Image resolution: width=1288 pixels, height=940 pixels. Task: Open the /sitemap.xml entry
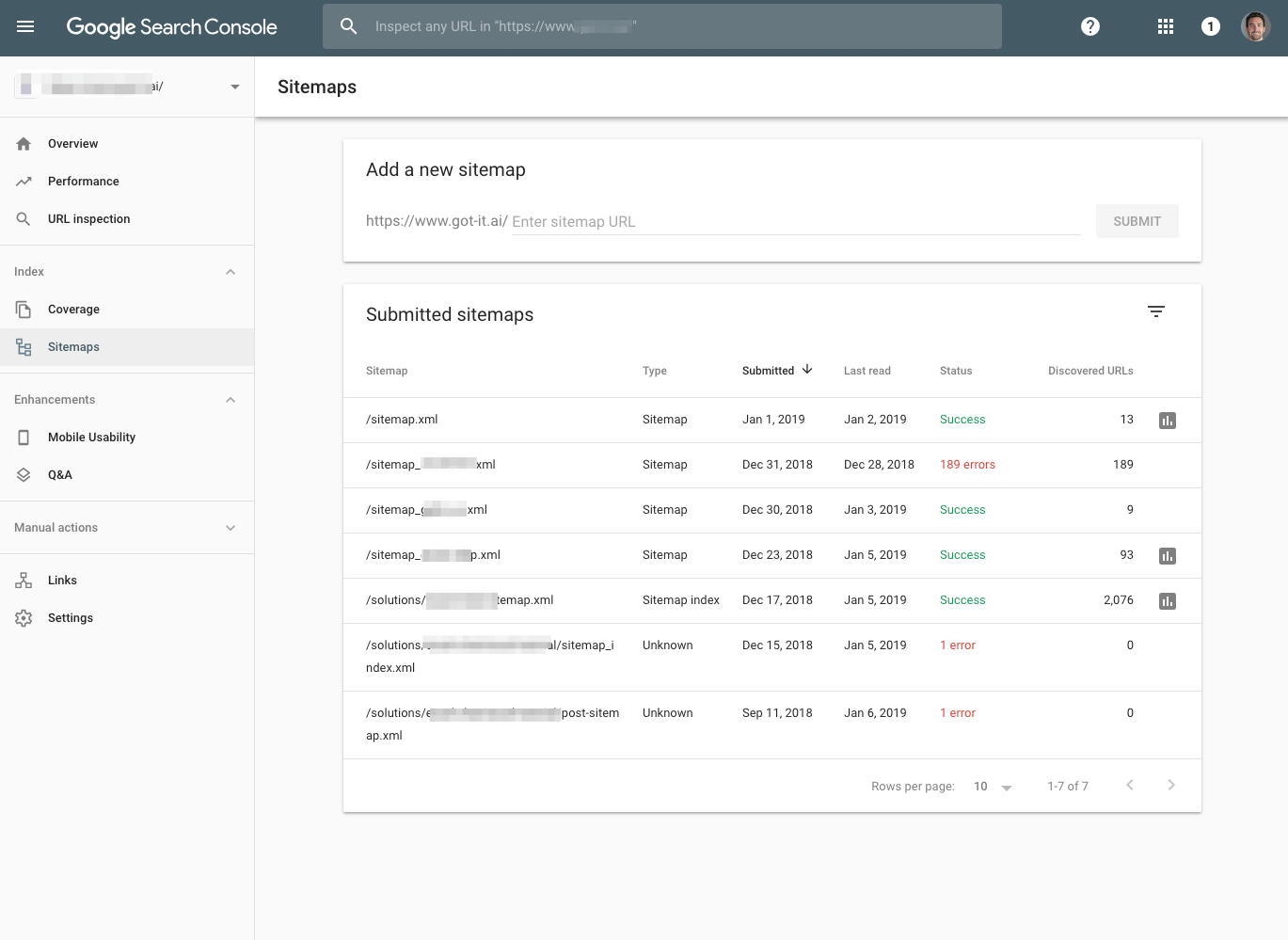402,420
